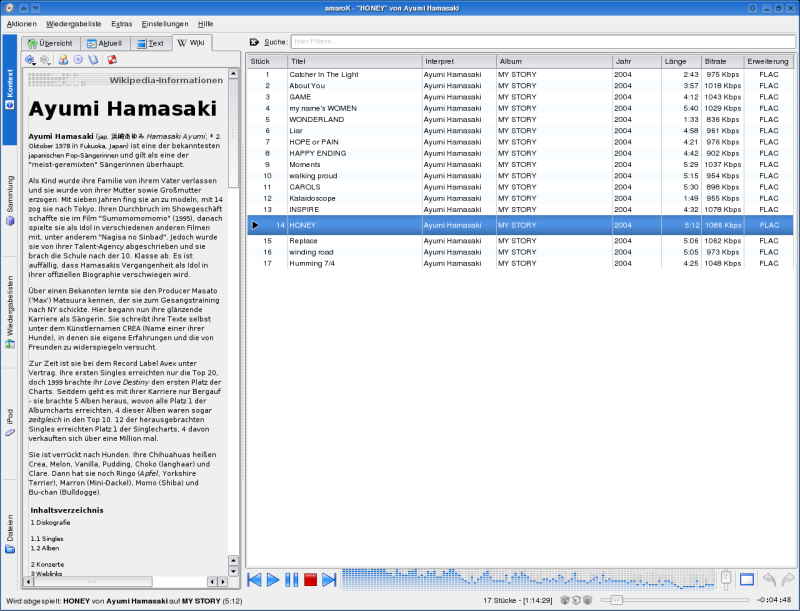This screenshot has width=800, height=611.
Task: Show the artist Wikipedia page icon
Action: (x=63, y=60)
